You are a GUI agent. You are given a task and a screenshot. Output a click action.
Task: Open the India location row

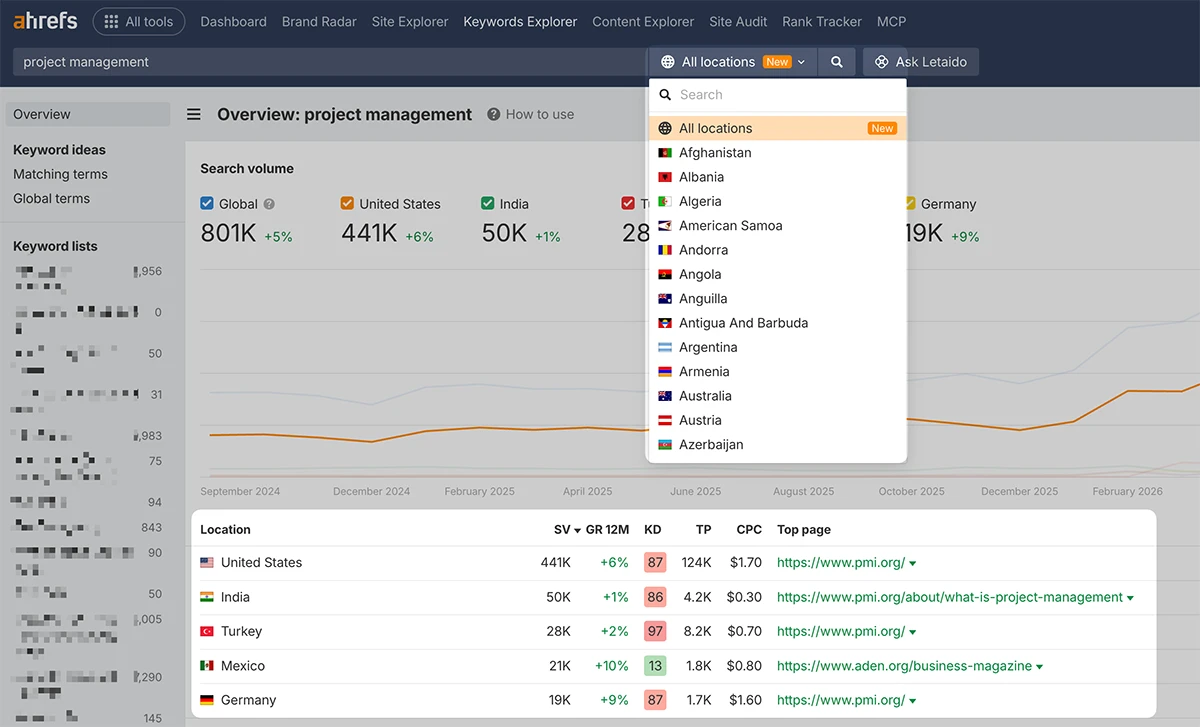pyautogui.click(x=673, y=597)
